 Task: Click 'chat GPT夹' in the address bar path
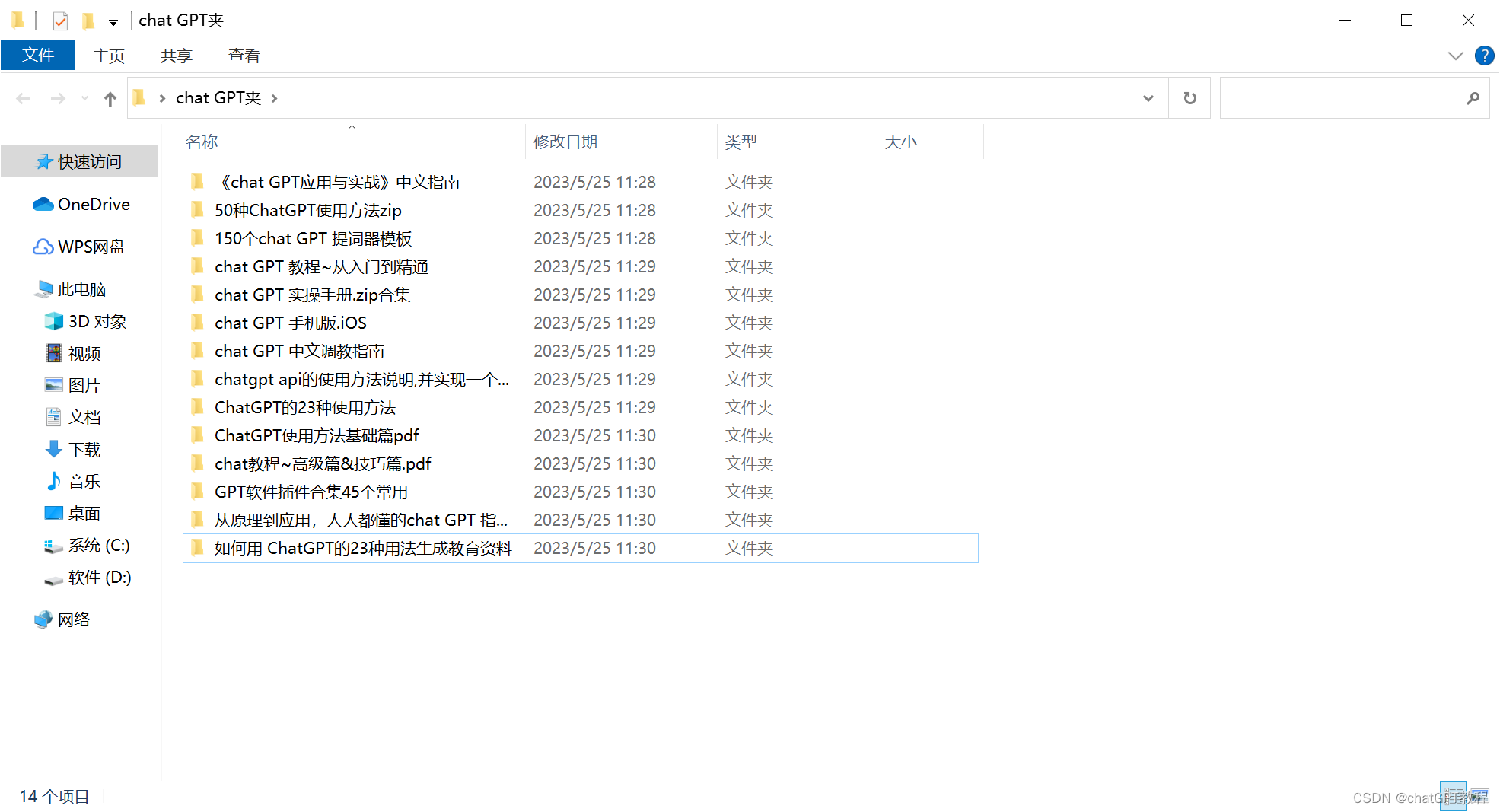click(x=218, y=97)
